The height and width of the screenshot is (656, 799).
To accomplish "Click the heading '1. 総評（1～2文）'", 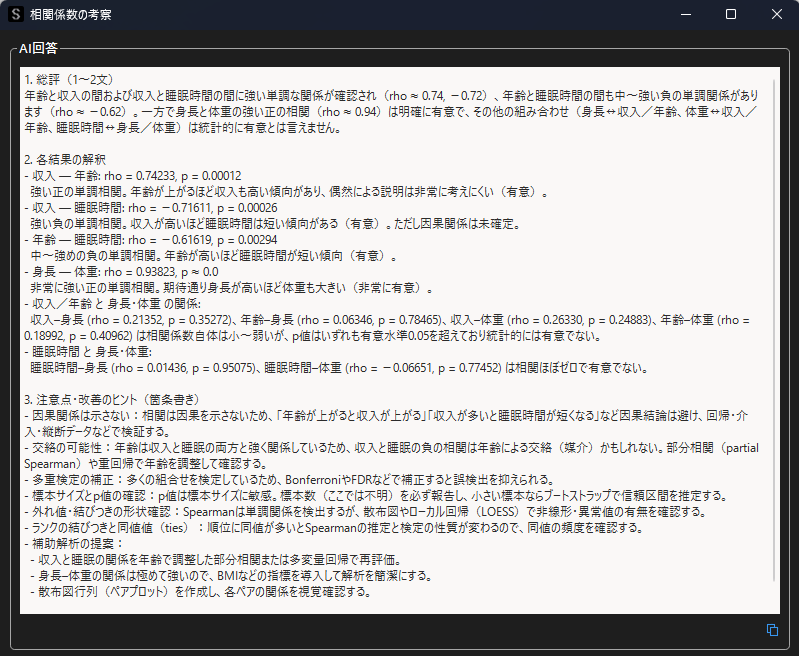I will (x=69, y=80).
